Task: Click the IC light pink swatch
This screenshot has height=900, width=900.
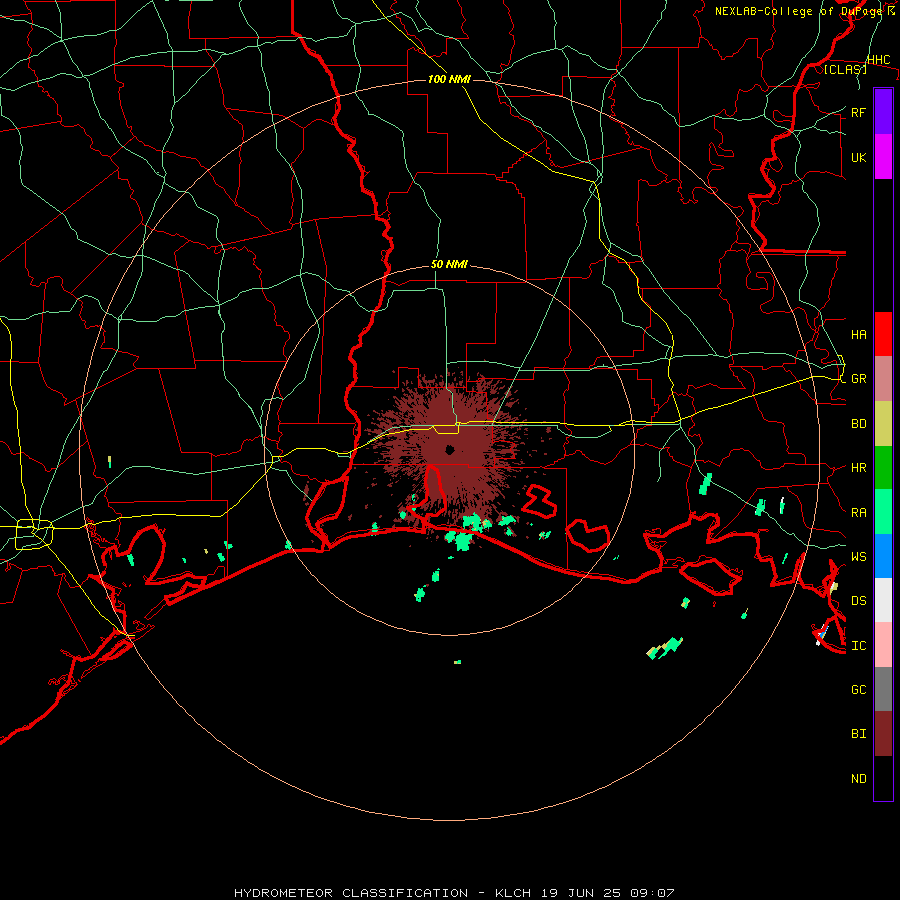Action: pos(883,645)
